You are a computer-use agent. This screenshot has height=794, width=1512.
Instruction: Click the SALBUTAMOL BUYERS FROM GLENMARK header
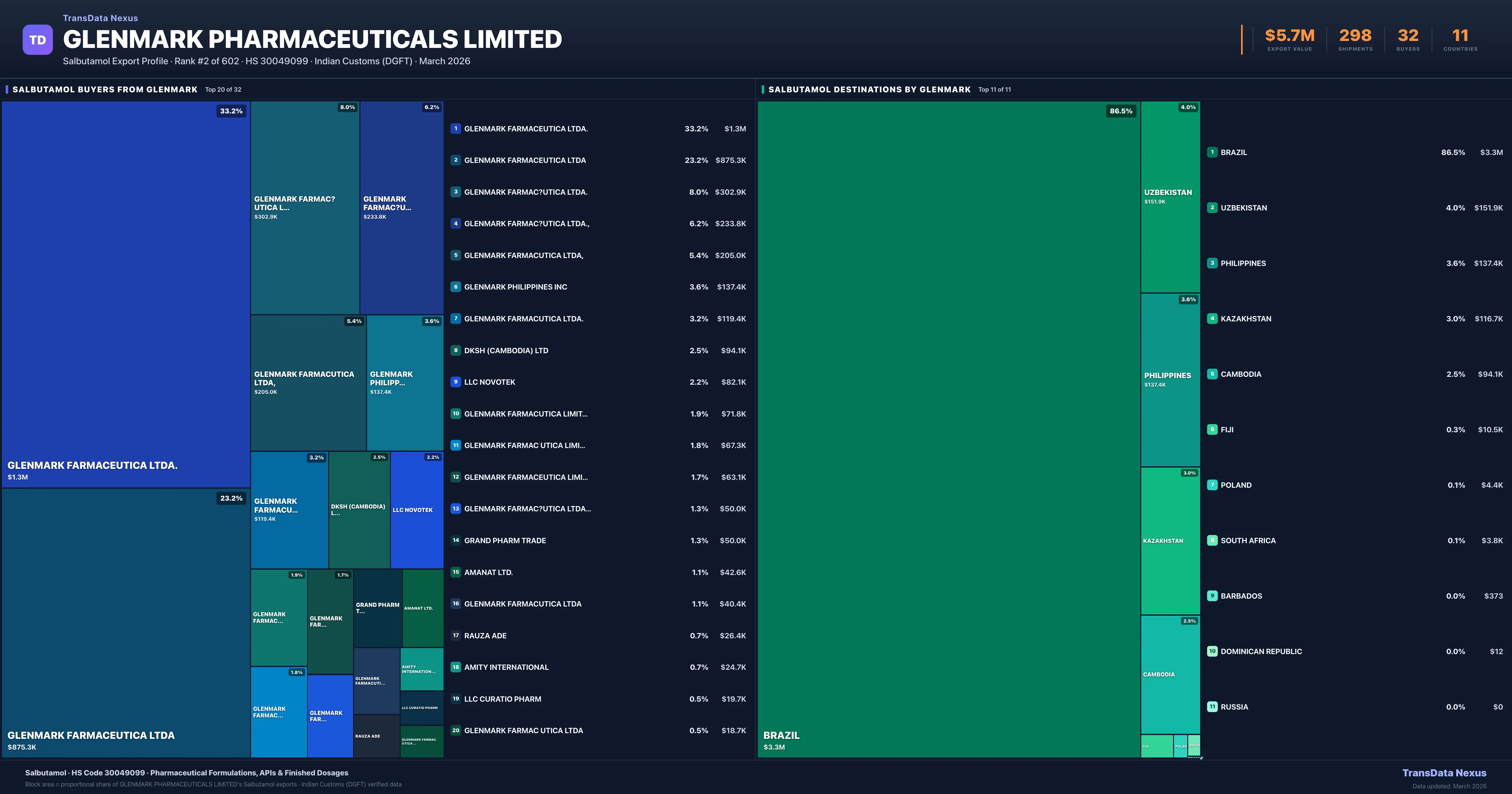pyautogui.click(x=105, y=89)
